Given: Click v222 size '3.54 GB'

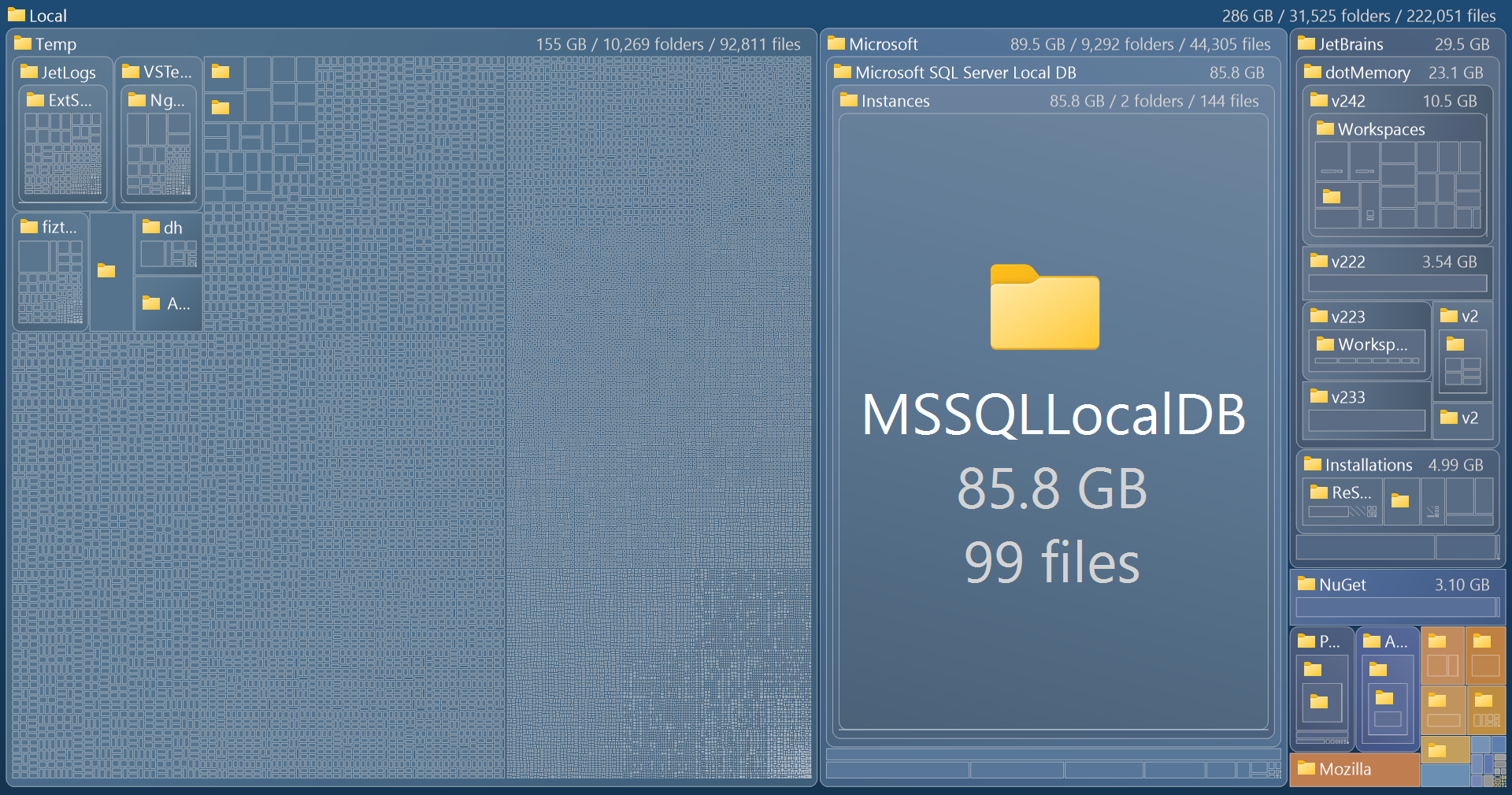Looking at the screenshot, I should click(x=1449, y=262).
